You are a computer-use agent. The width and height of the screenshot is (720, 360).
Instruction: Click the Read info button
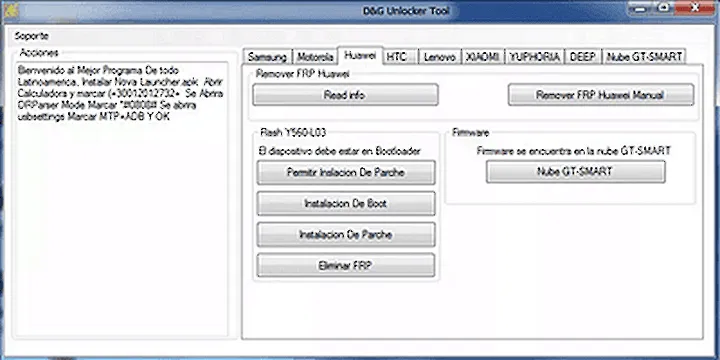tap(345, 95)
